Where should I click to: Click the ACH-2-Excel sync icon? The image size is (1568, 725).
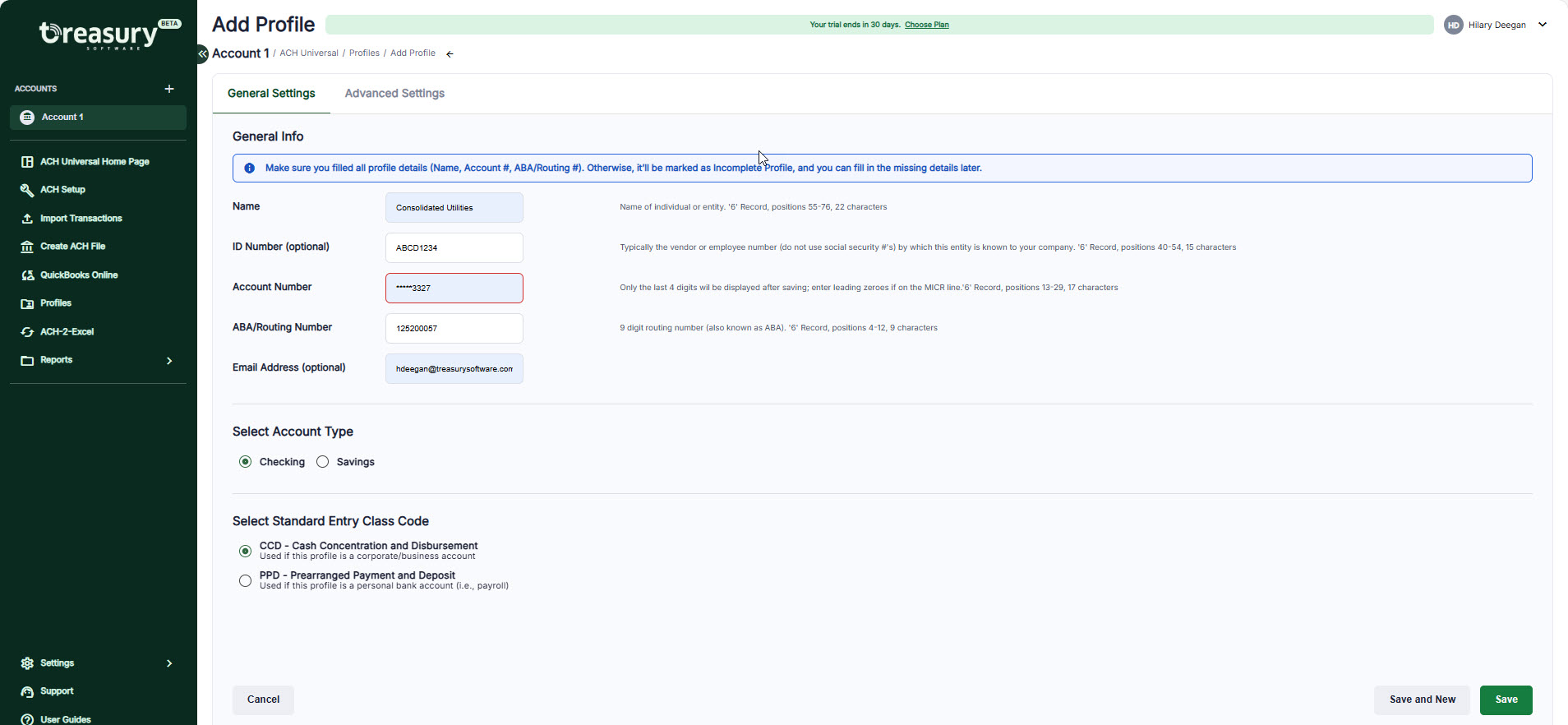pyautogui.click(x=27, y=332)
